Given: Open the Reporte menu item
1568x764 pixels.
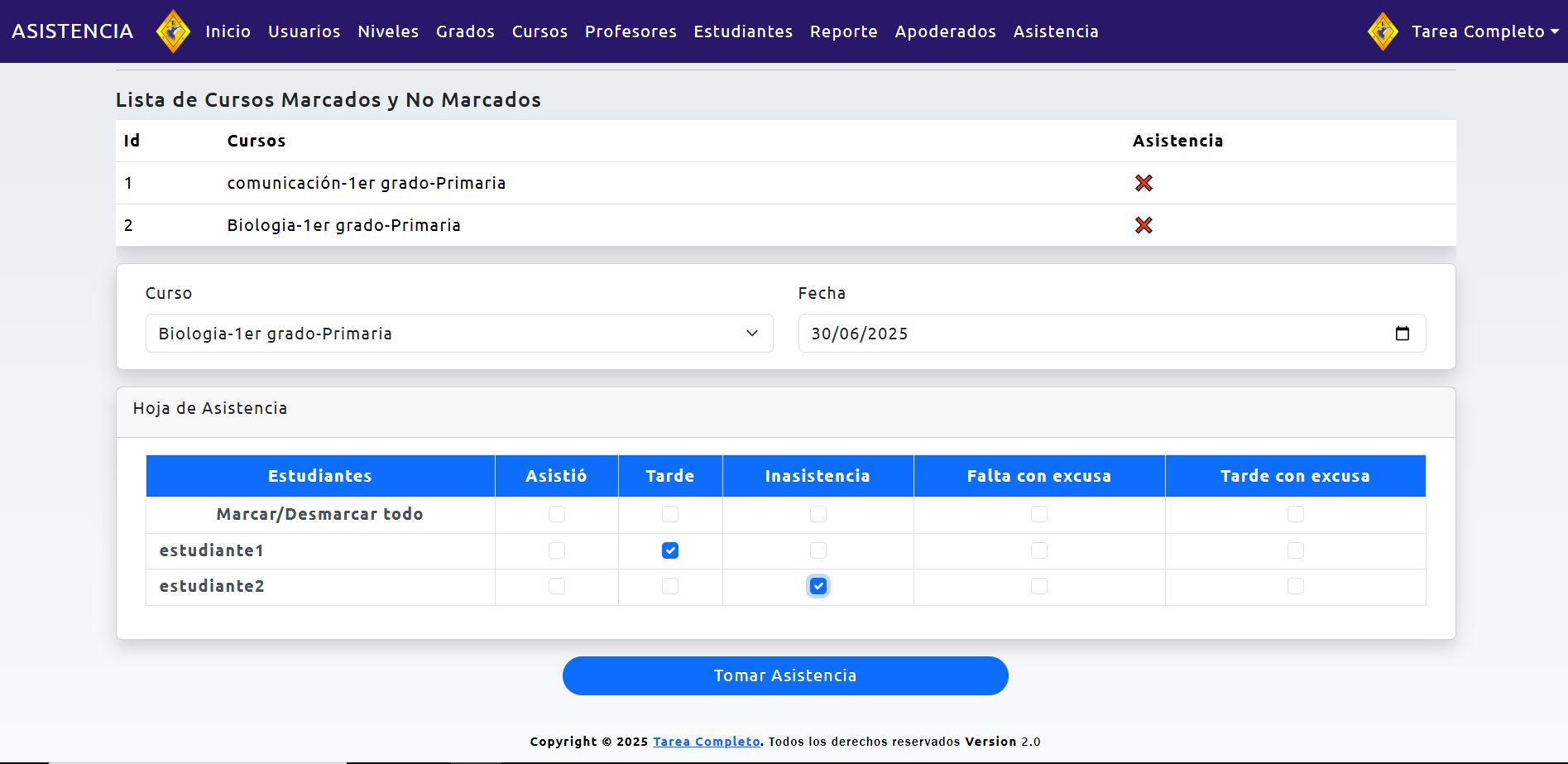Looking at the screenshot, I should pos(843,31).
